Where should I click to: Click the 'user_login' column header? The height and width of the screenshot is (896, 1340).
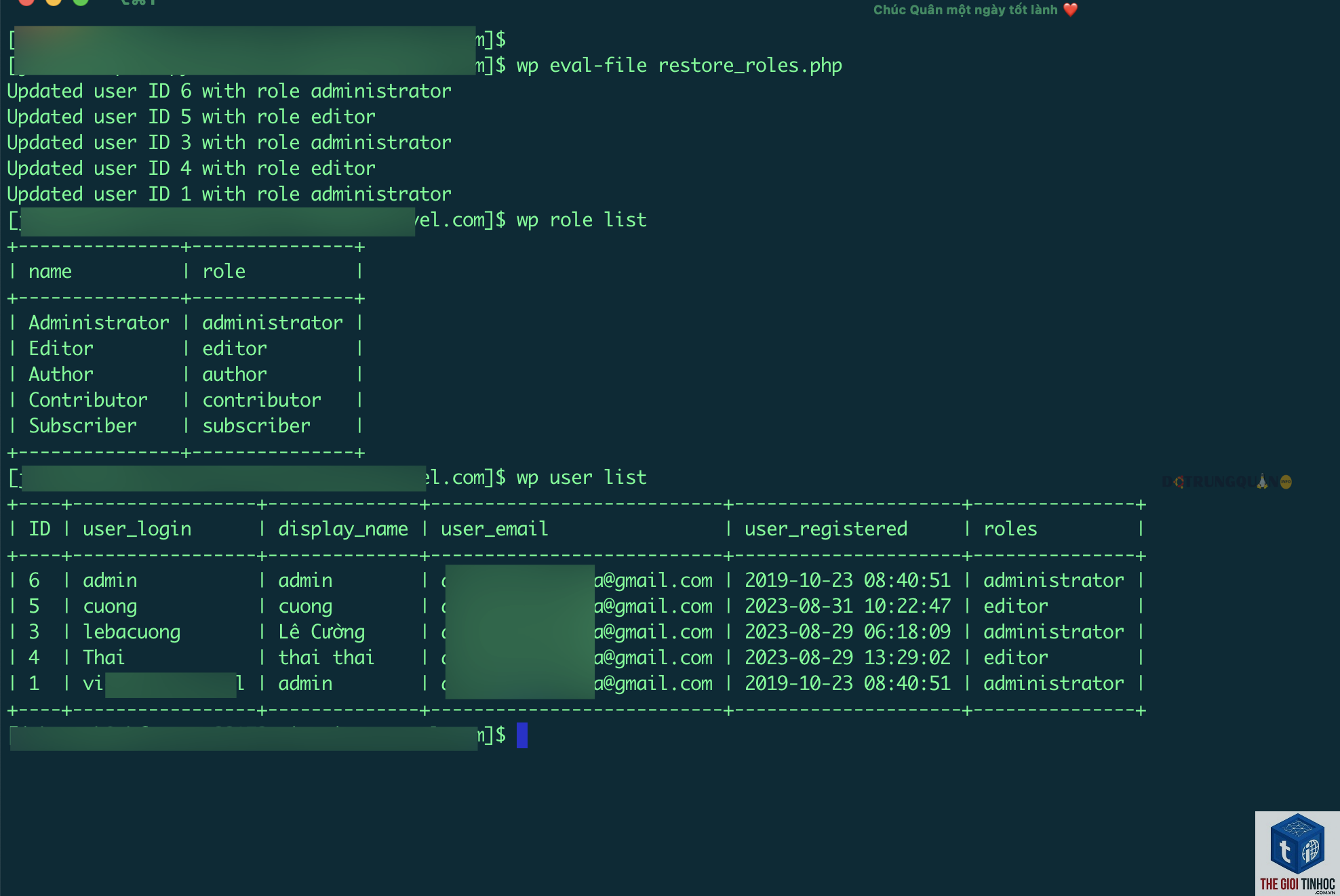click(x=137, y=529)
